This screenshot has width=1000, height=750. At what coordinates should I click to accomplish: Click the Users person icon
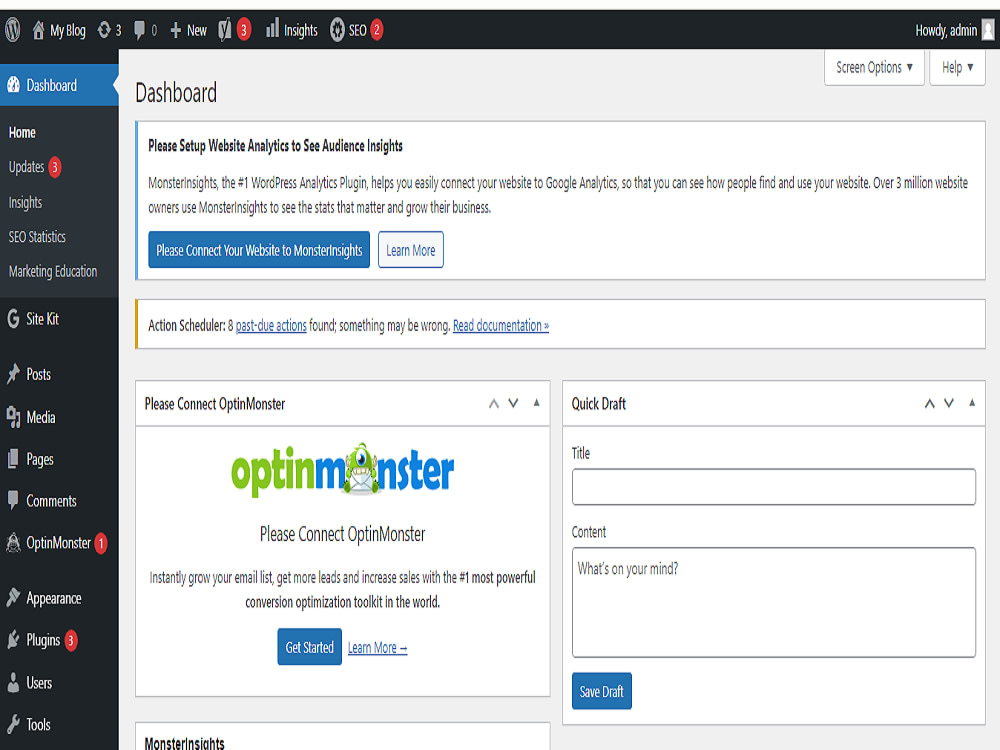pyautogui.click(x=13, y=682)
